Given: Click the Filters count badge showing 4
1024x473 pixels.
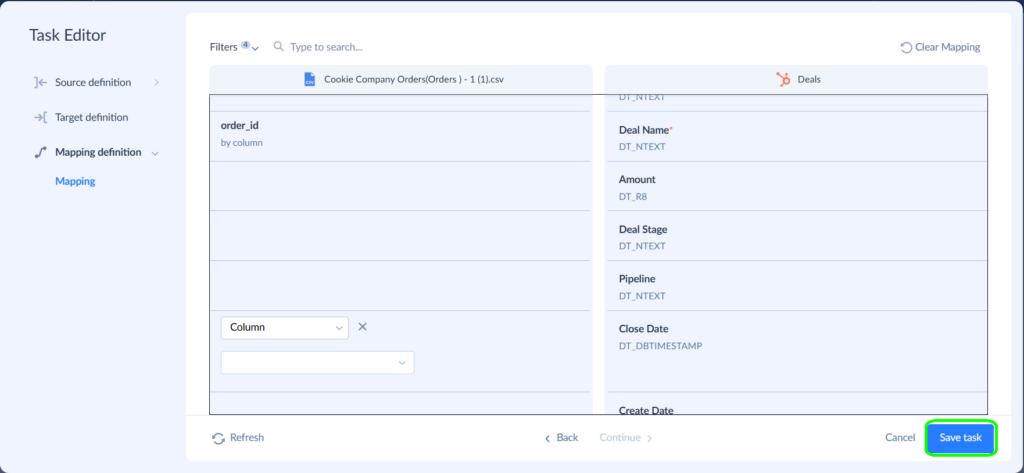Looking at the screenshot, I should click(x=246, y=45).
